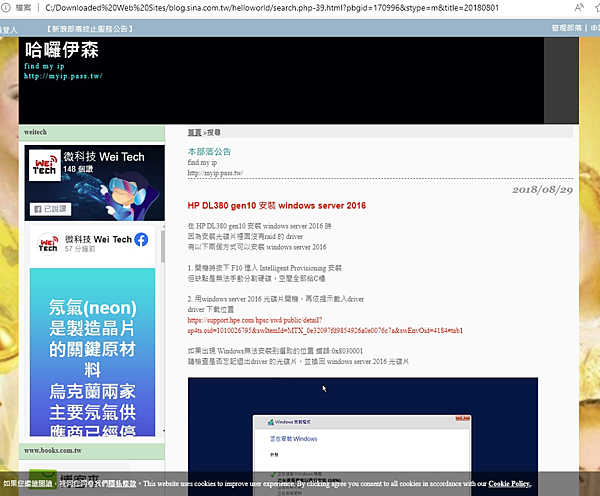The image size is (600, 496).
Task: Open the 本部落公告 heading link
Action: pyautogui.click(x=209, y=152)
